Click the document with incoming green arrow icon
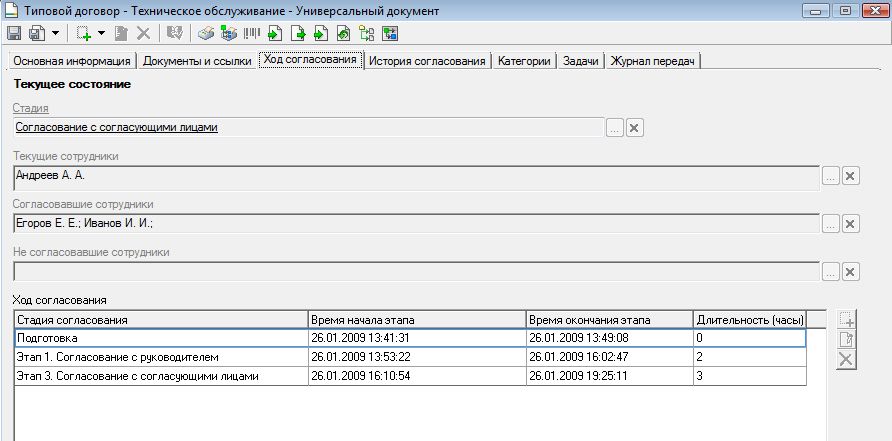The width and height of the screenshot is (892, 441). (275, 34)
